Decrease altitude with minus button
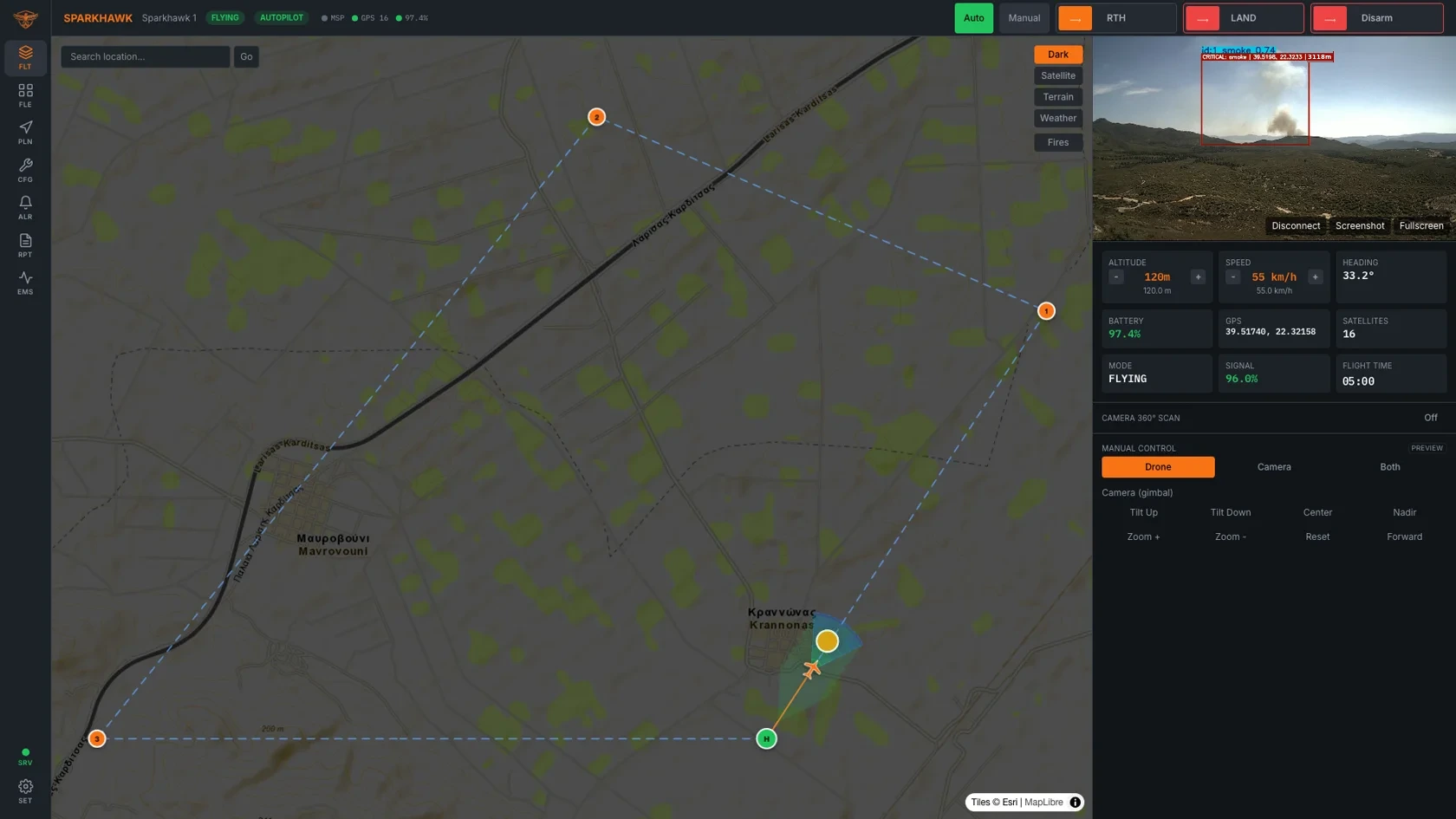Image resolution: width=1456 pixels, height=819 pixels. (x=1116, y=276)
